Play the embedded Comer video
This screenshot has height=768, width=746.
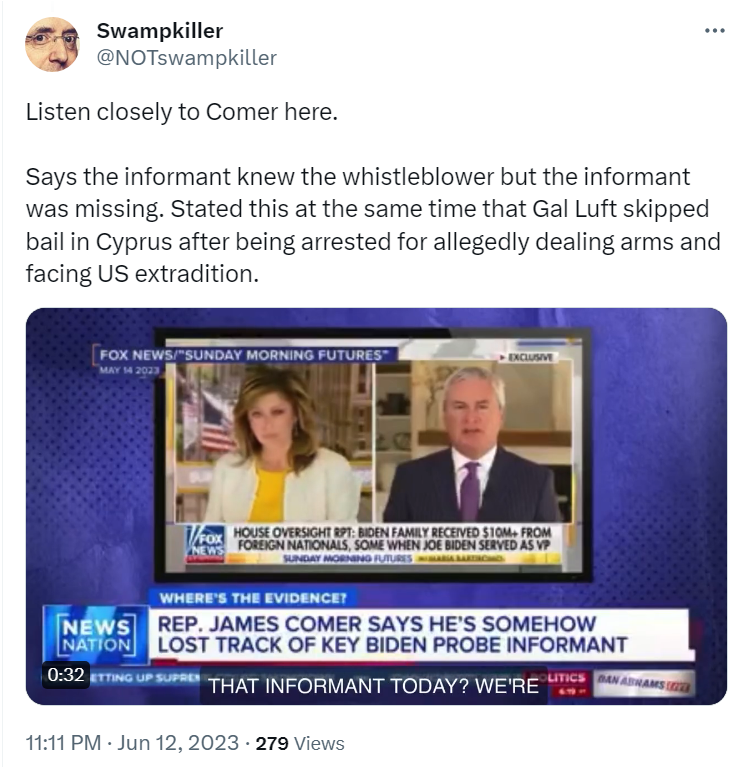click(x=376, y=506)
